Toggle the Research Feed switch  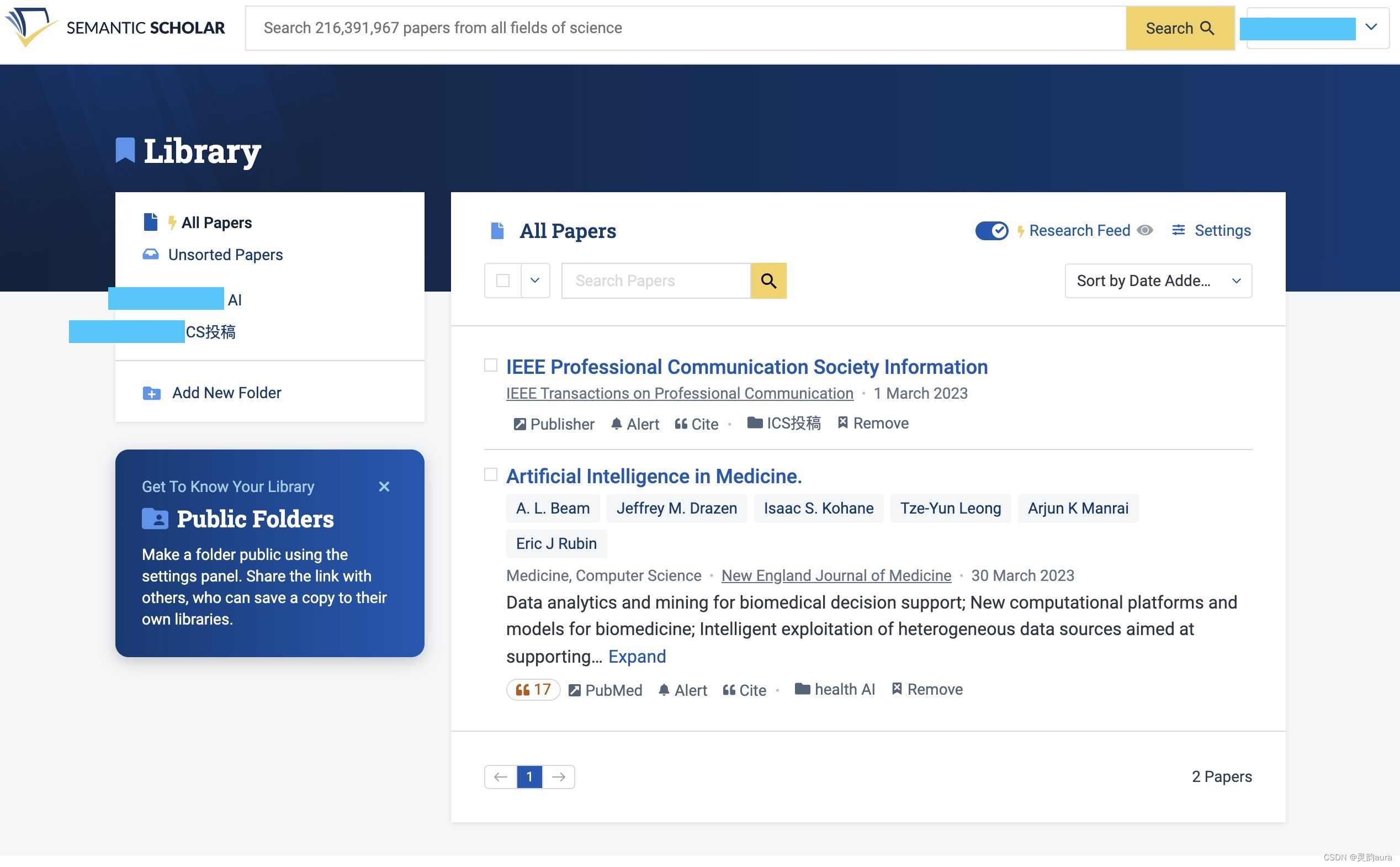(x=991, y=230)
